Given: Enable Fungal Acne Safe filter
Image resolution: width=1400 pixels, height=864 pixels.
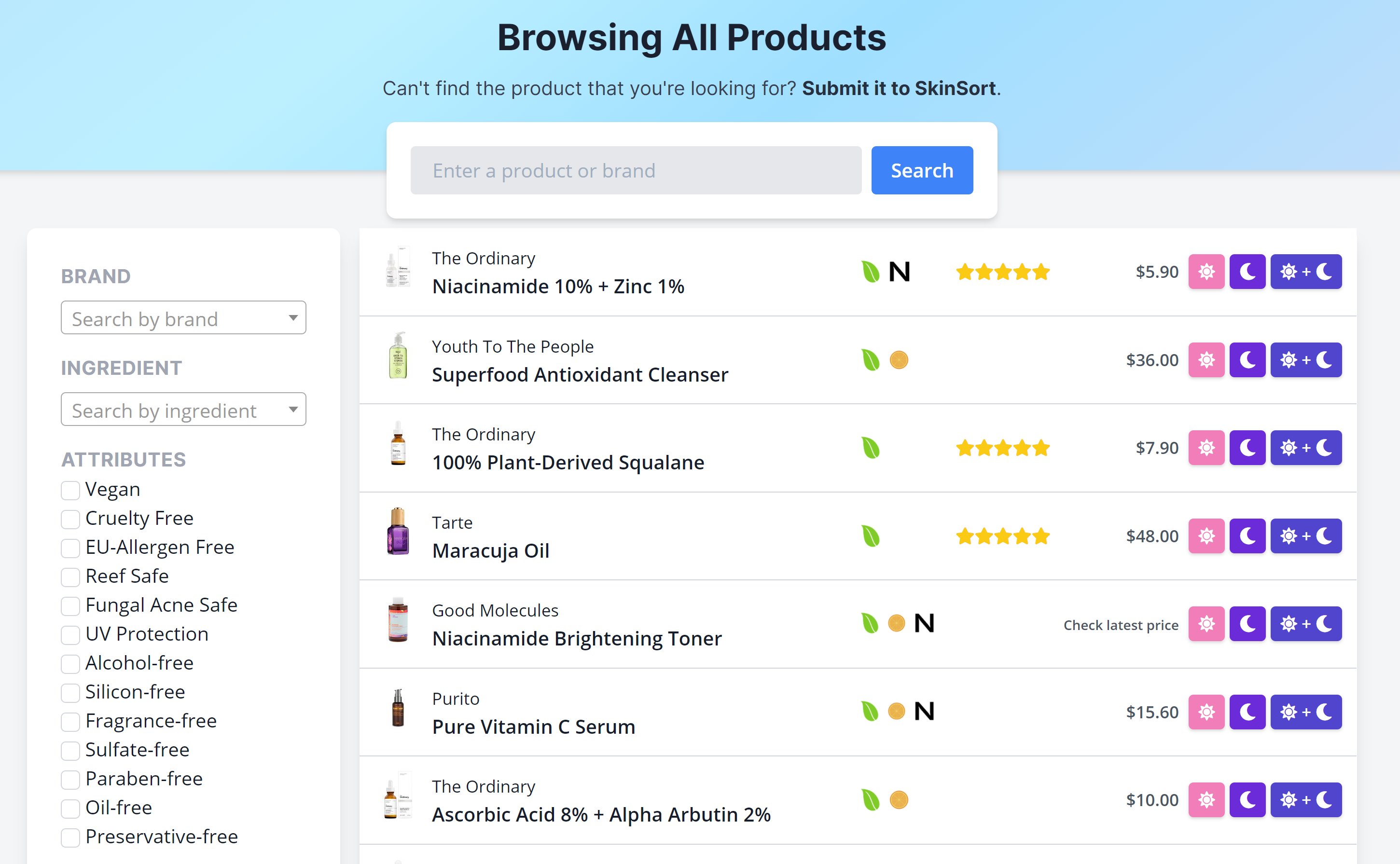Looking at the screenshot, I should [x=70, y=606].
